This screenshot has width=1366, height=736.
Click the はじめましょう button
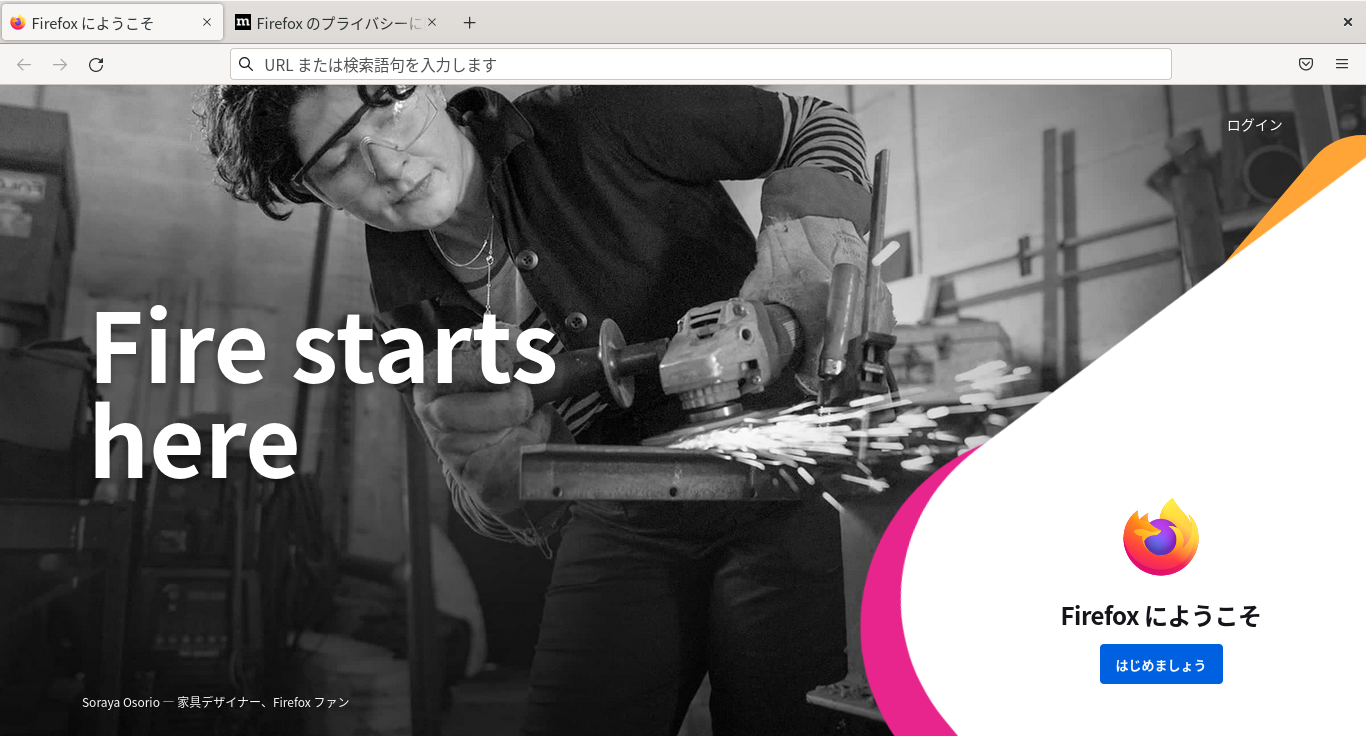1161,664
